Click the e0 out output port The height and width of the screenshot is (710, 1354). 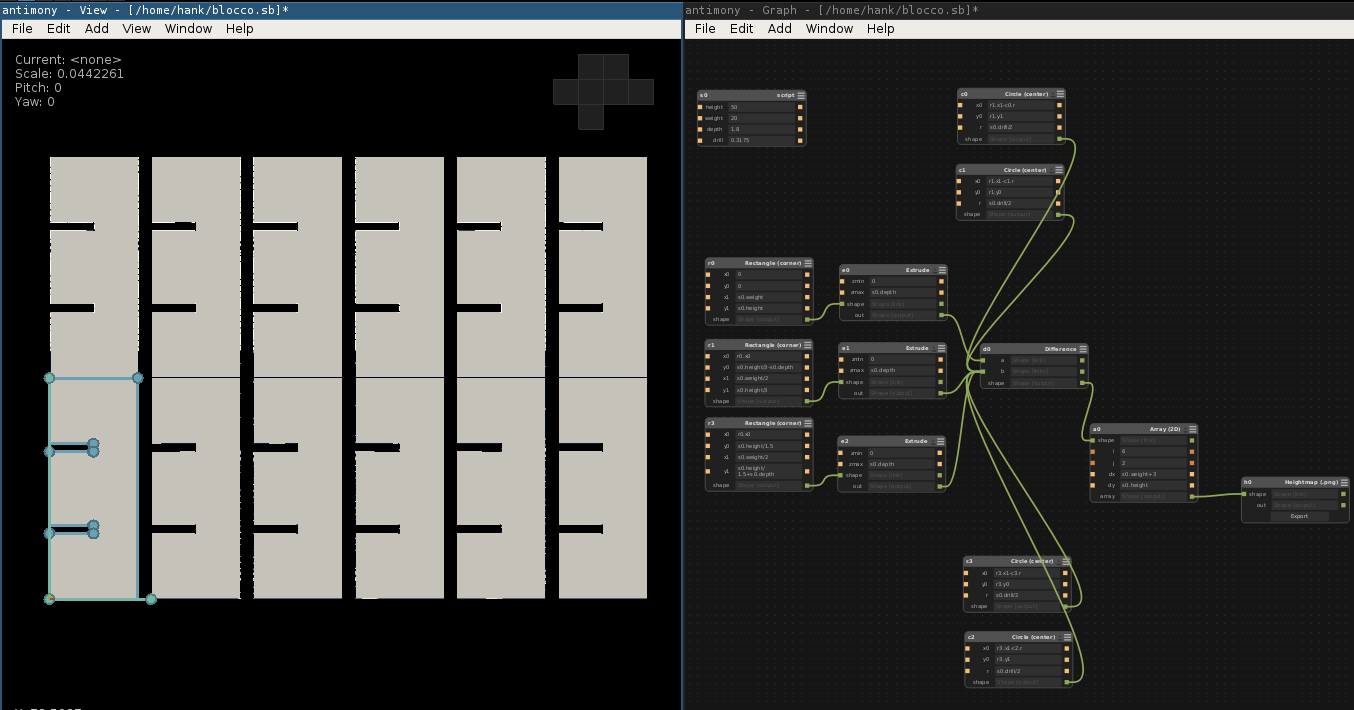click(x=941, y=315)
